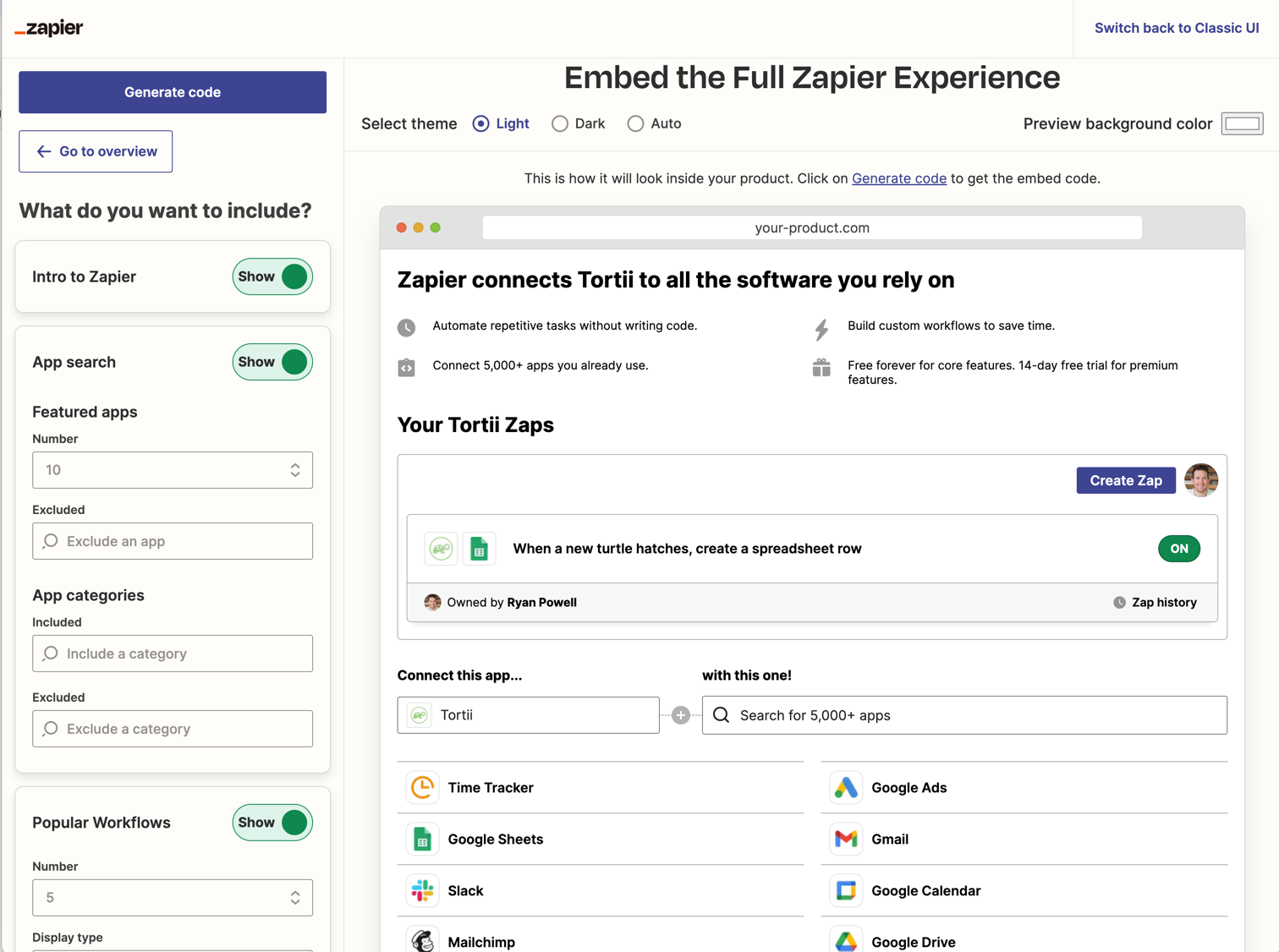This screenshot has height=952, width=1279.
Task: Click the plus icon between app selectors
Action: [x=681, y=714]
